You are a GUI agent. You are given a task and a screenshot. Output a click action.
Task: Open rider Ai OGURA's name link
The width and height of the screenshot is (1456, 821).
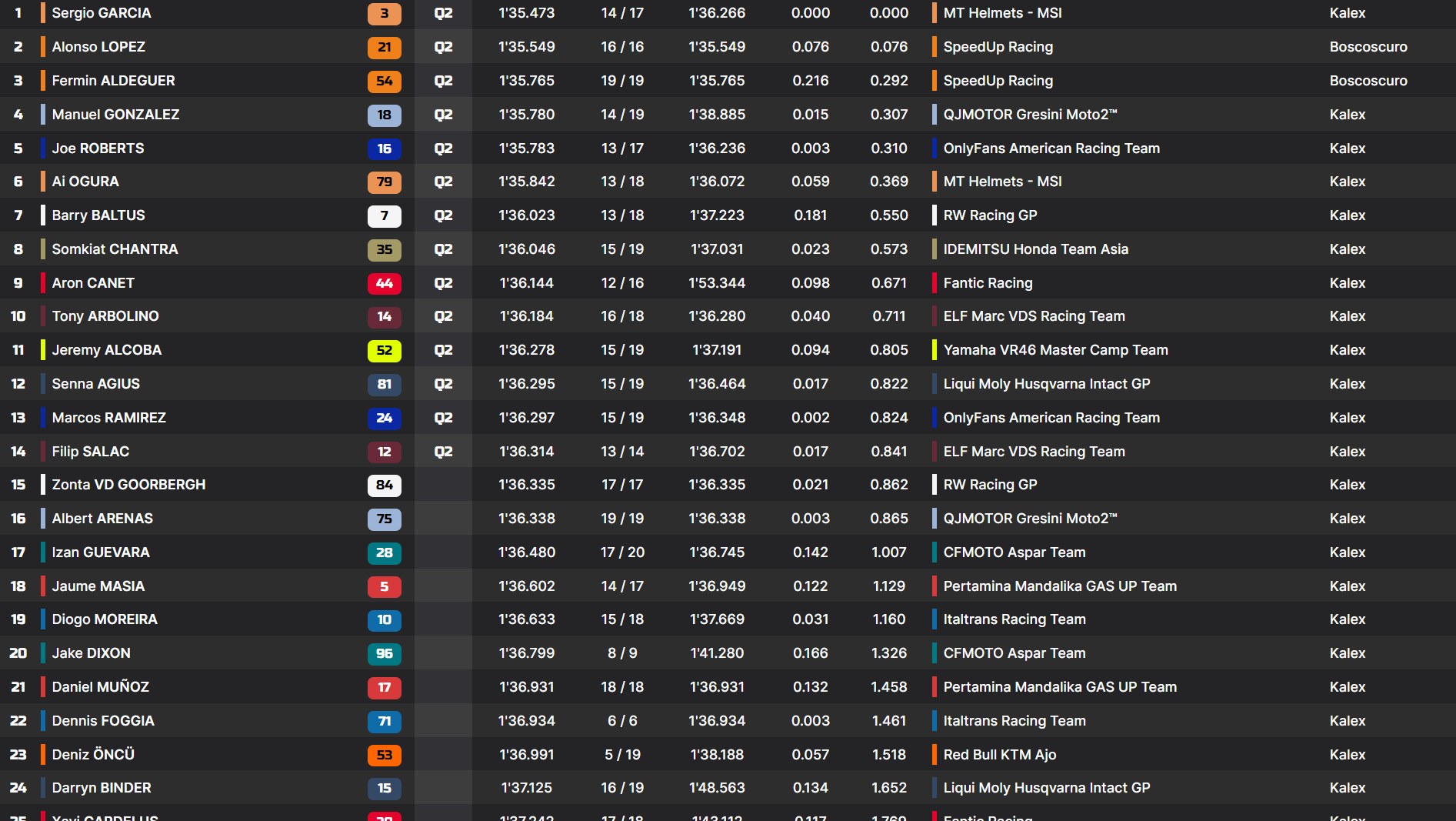pos(85,182)
